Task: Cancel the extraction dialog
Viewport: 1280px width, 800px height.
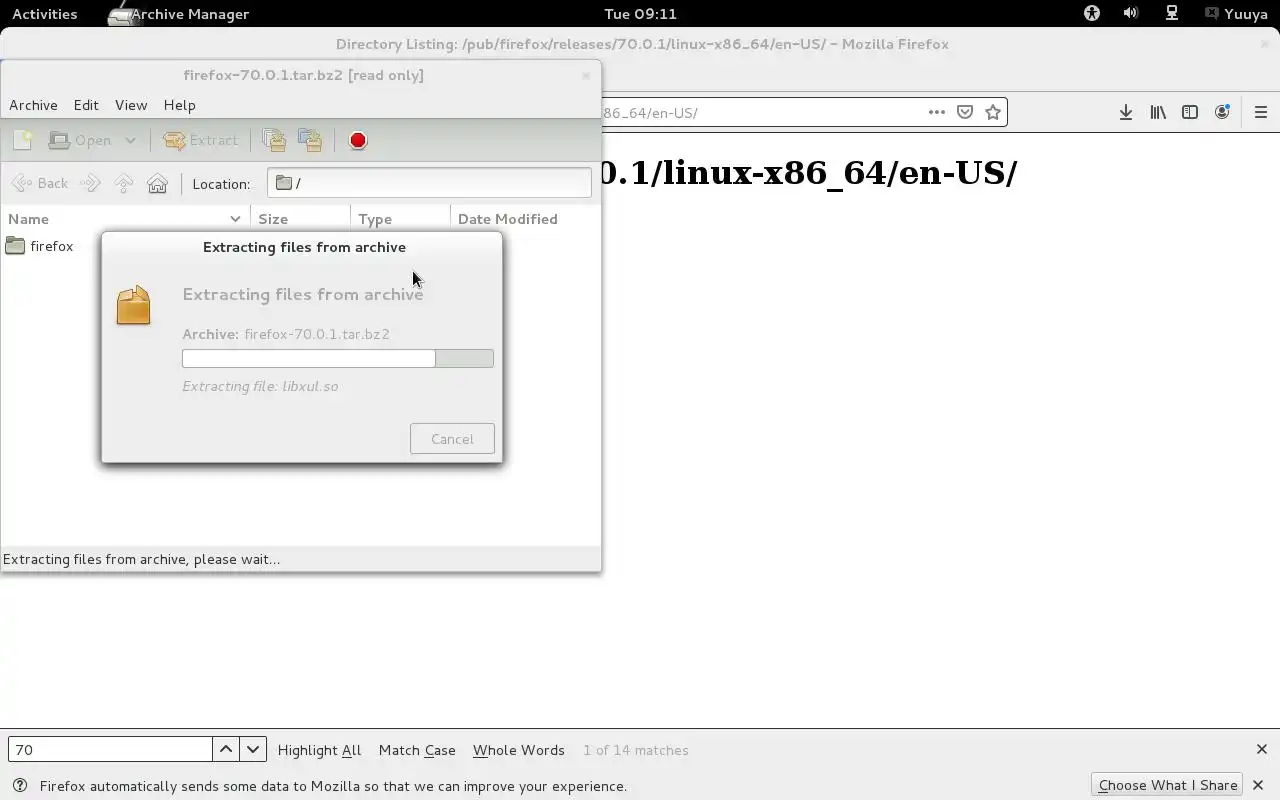Action: click(452, 439)
